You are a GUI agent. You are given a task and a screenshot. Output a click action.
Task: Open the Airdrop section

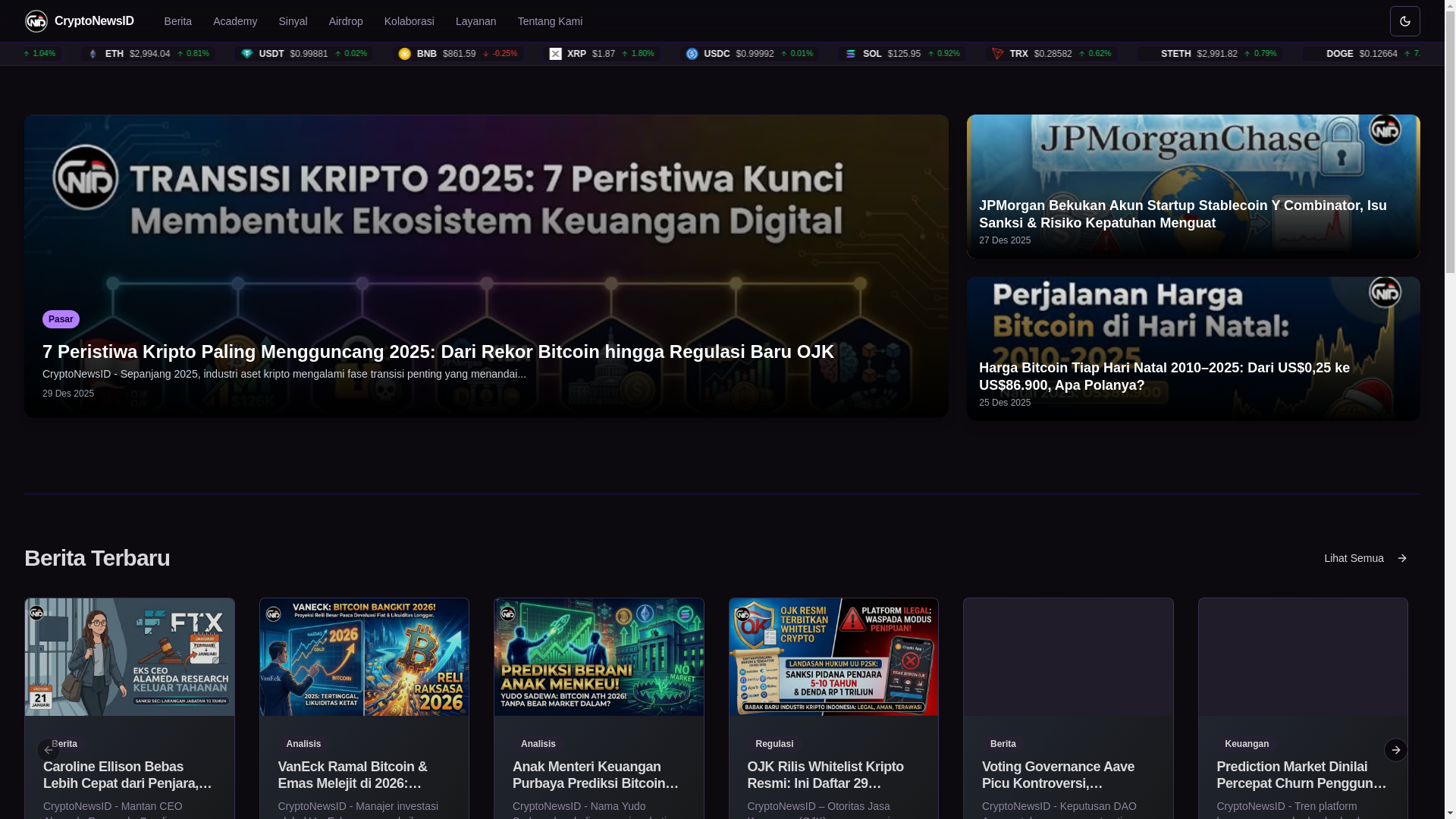coord(346,21)
